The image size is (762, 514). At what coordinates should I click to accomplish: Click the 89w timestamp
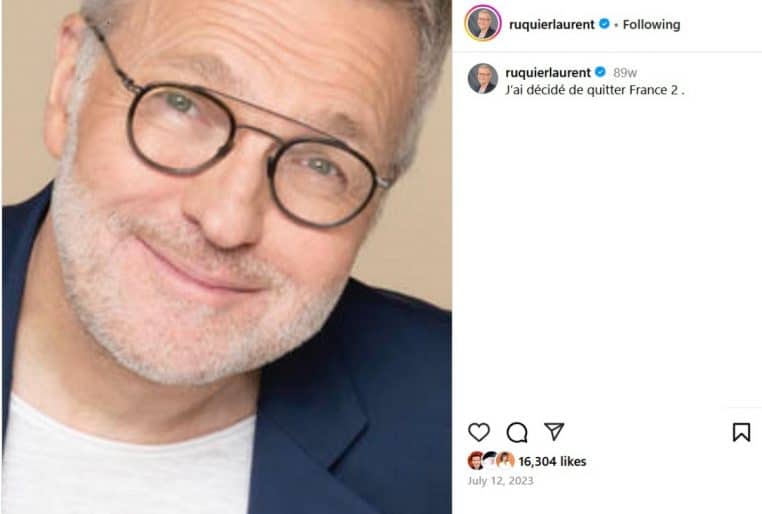tap(625, 73)
